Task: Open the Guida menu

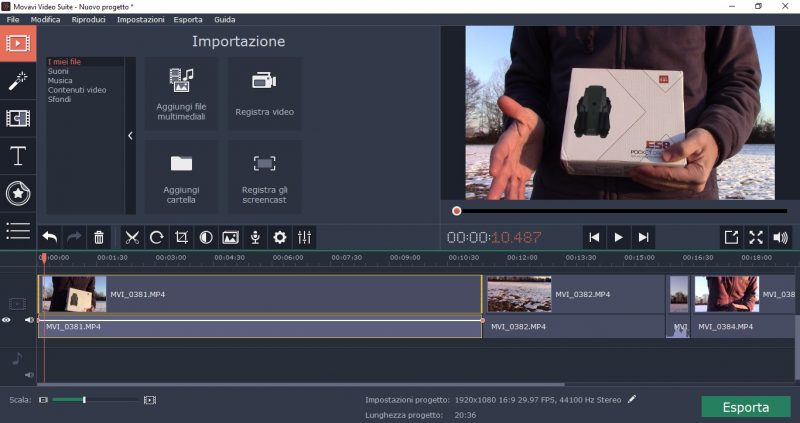Action: pyautogui.click(x=224, y=19)
